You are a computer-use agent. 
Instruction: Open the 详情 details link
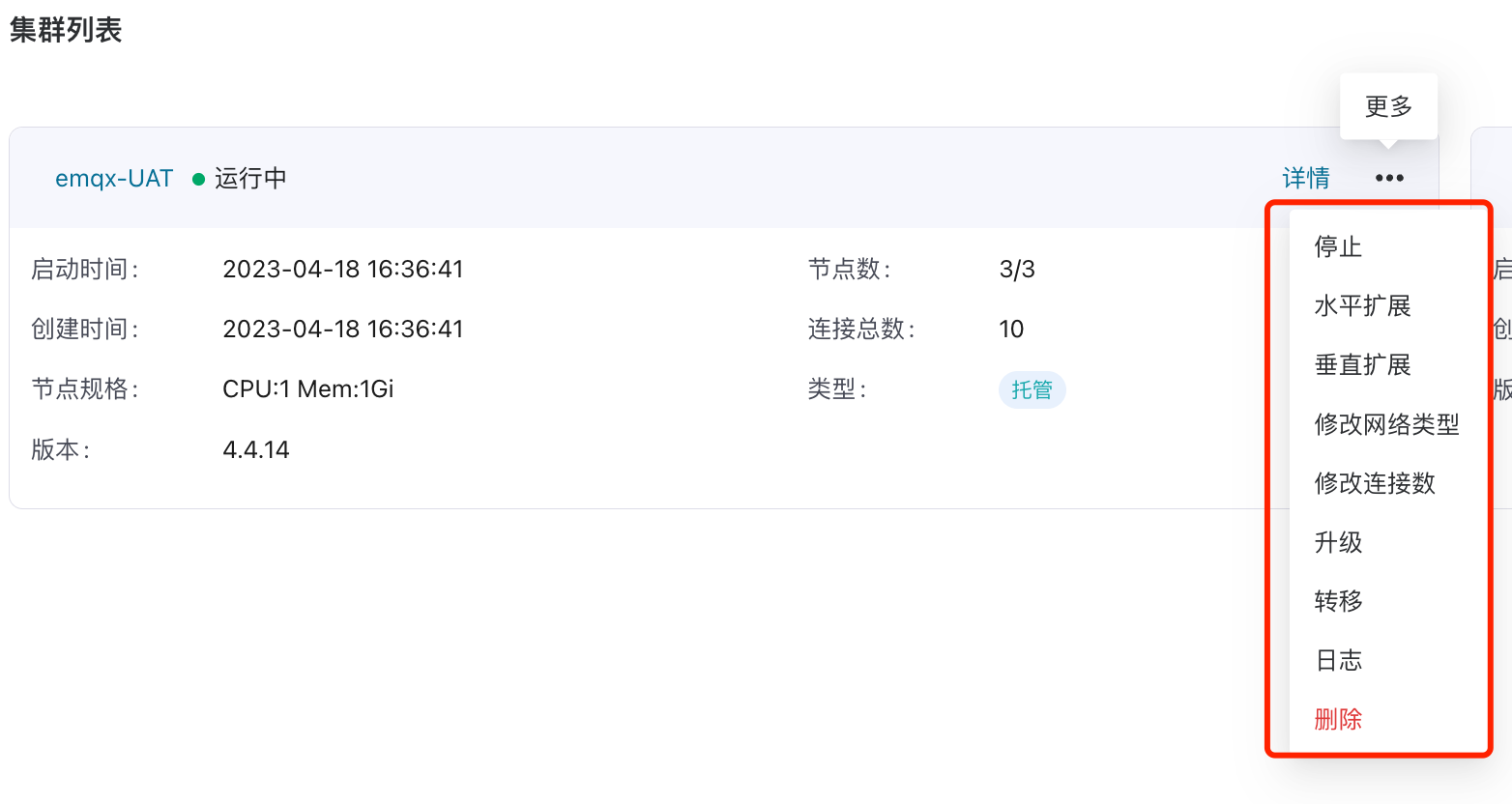click(1305, 178)
